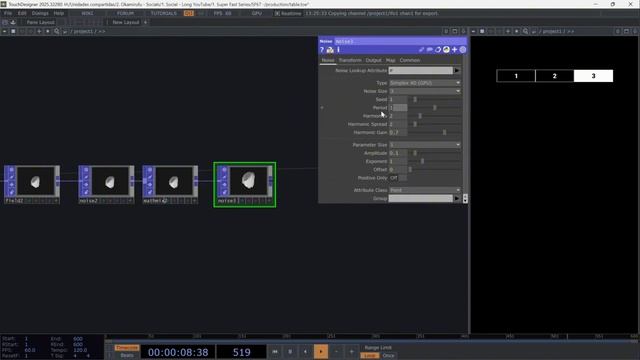Select Once range limit mode
Screen dimensions: 640x360
[389, 356]
